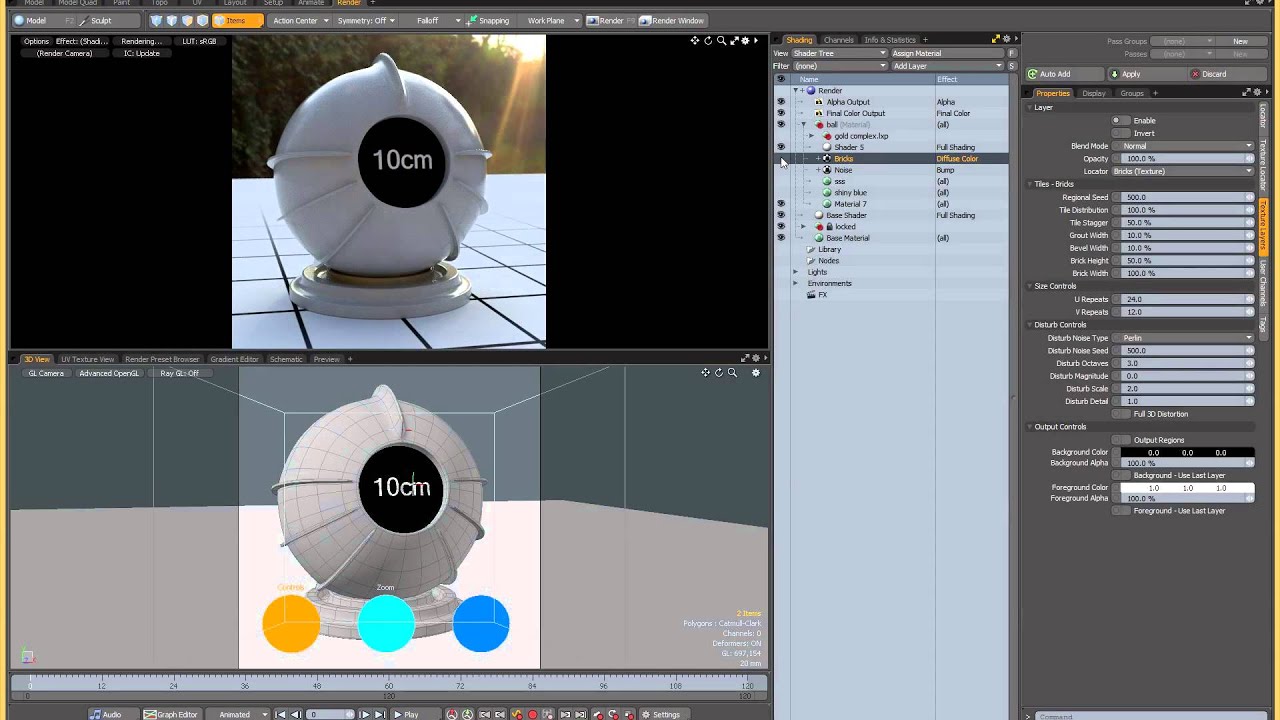This screenshot has width=1280, height=720.
Task: Select the Vertices selection mode icon
Action: click(156, 20)
